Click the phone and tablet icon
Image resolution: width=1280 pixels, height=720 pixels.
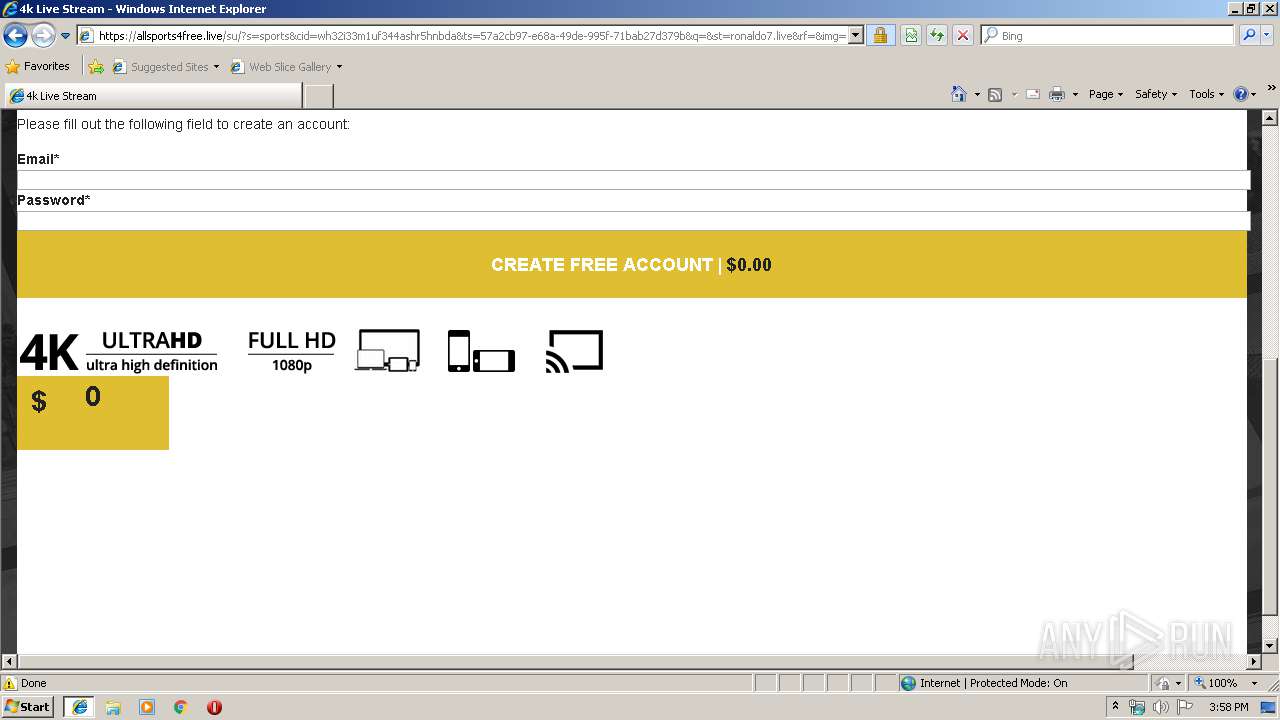pos(481,351)
